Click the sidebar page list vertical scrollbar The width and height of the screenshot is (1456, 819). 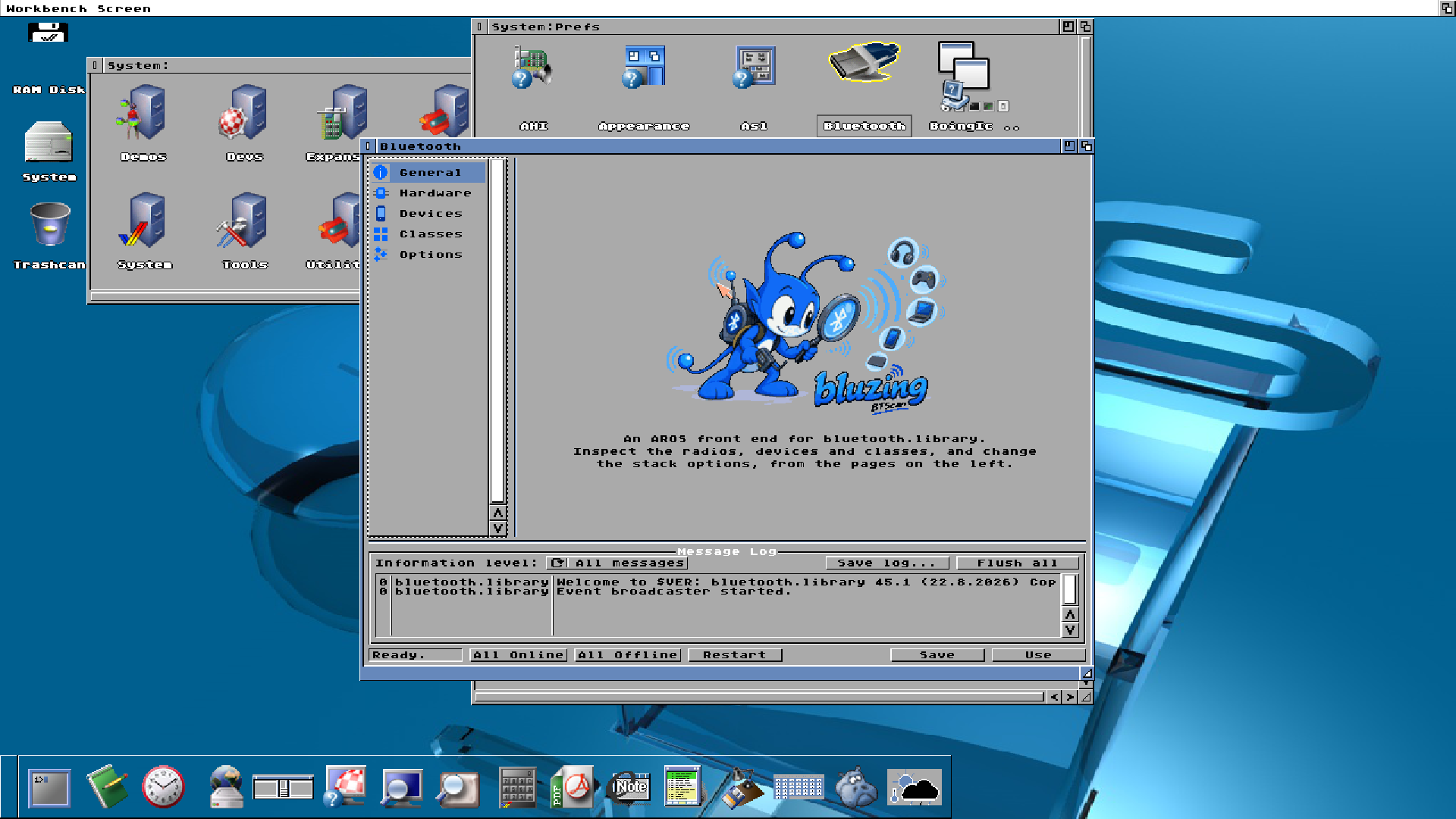497,331
